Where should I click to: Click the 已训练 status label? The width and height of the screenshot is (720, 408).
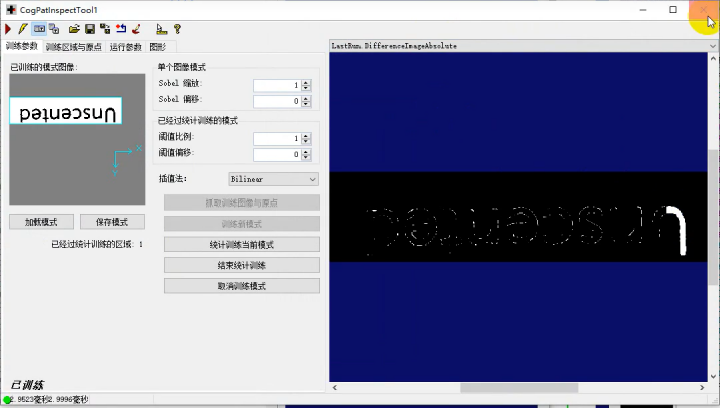pyautogui.click(x=27, y=385)
